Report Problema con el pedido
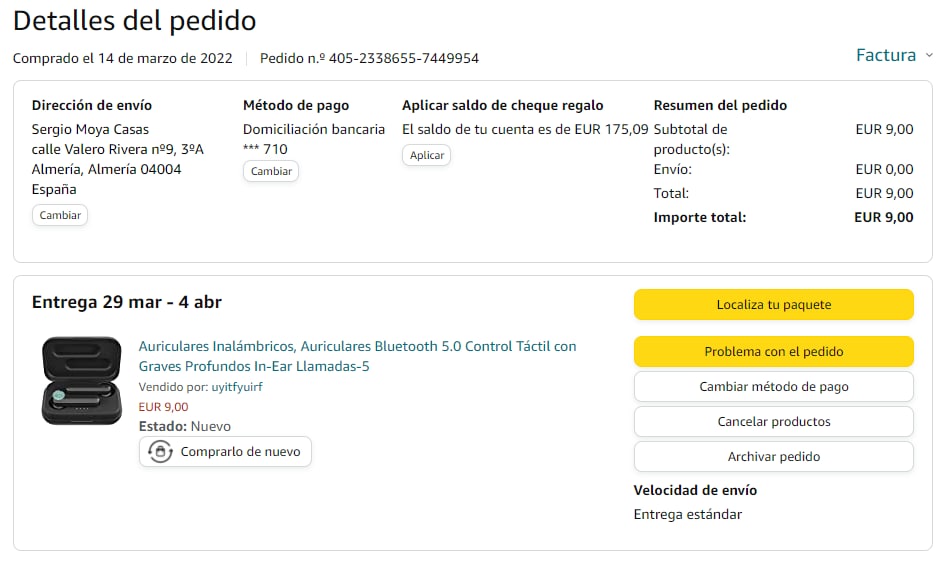The width and height of the screenshot is (941, 563). 773,351
